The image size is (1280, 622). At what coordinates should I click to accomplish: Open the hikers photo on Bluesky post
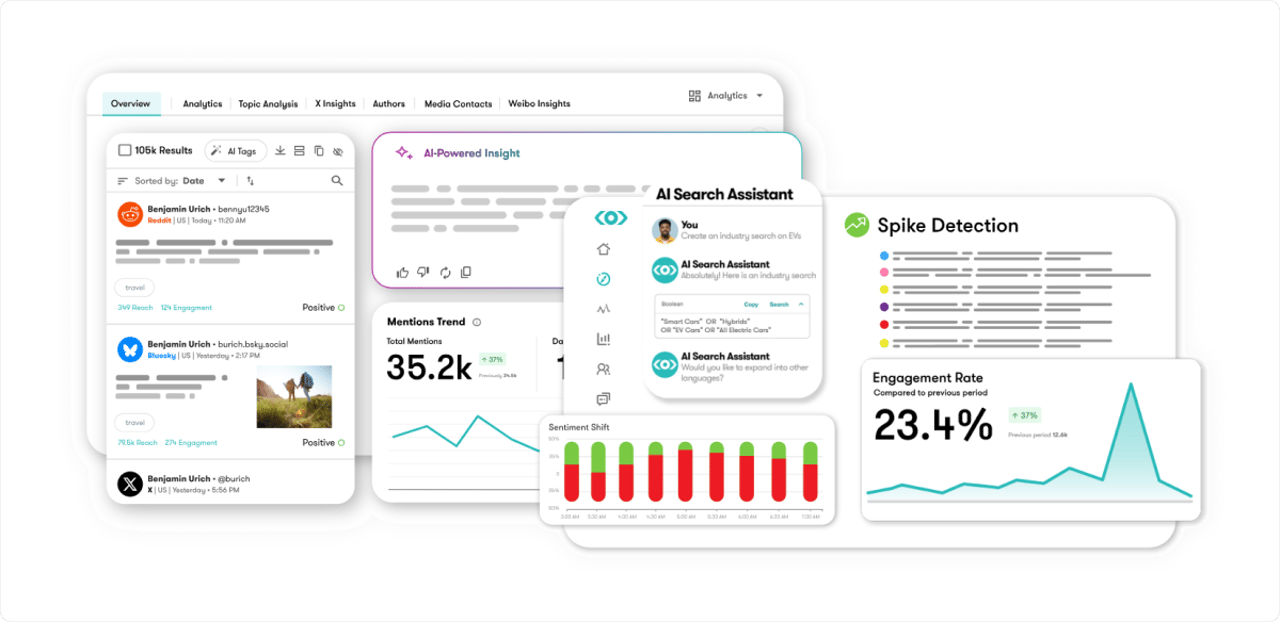pyautogui.click(x=294, y=397)
